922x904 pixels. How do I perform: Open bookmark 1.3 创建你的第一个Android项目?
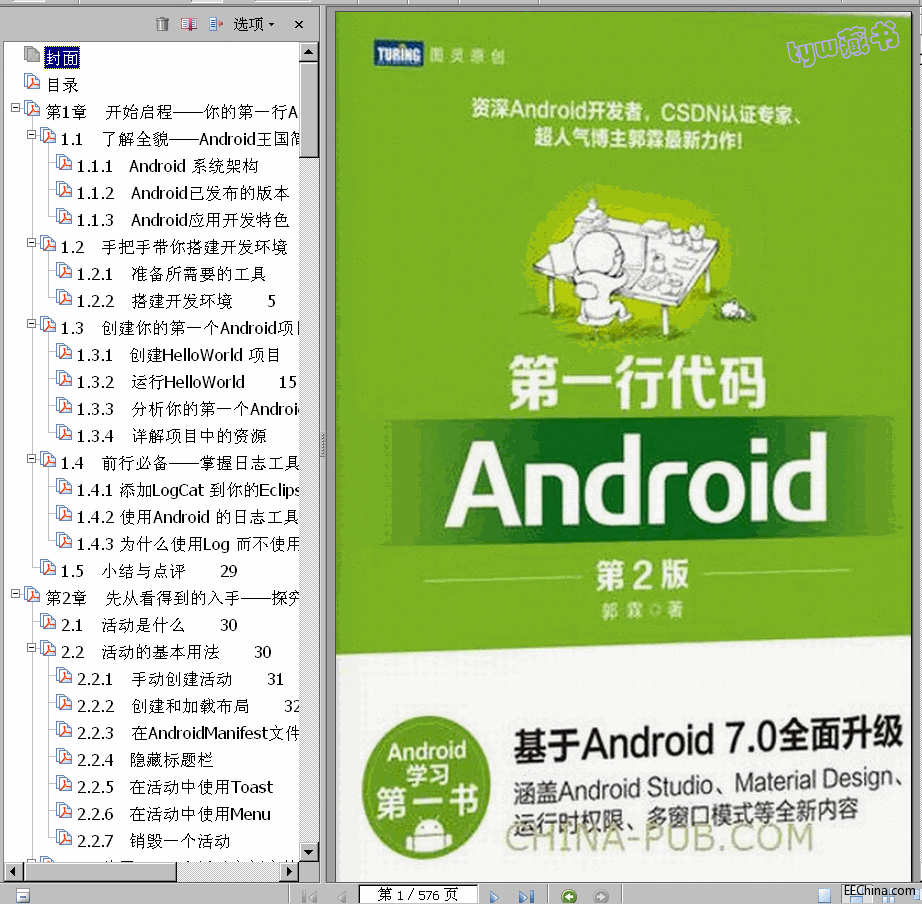(x=180, y=328)
